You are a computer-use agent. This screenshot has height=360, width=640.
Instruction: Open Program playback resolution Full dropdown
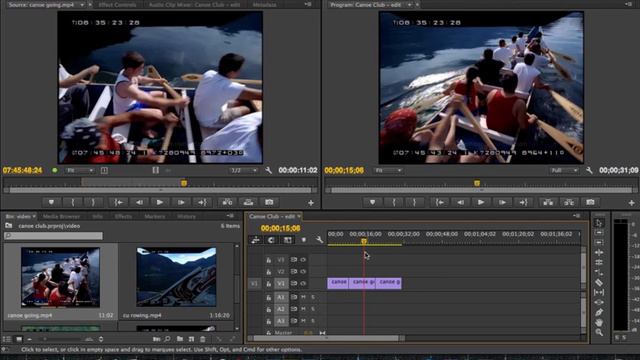coord(564,170)
